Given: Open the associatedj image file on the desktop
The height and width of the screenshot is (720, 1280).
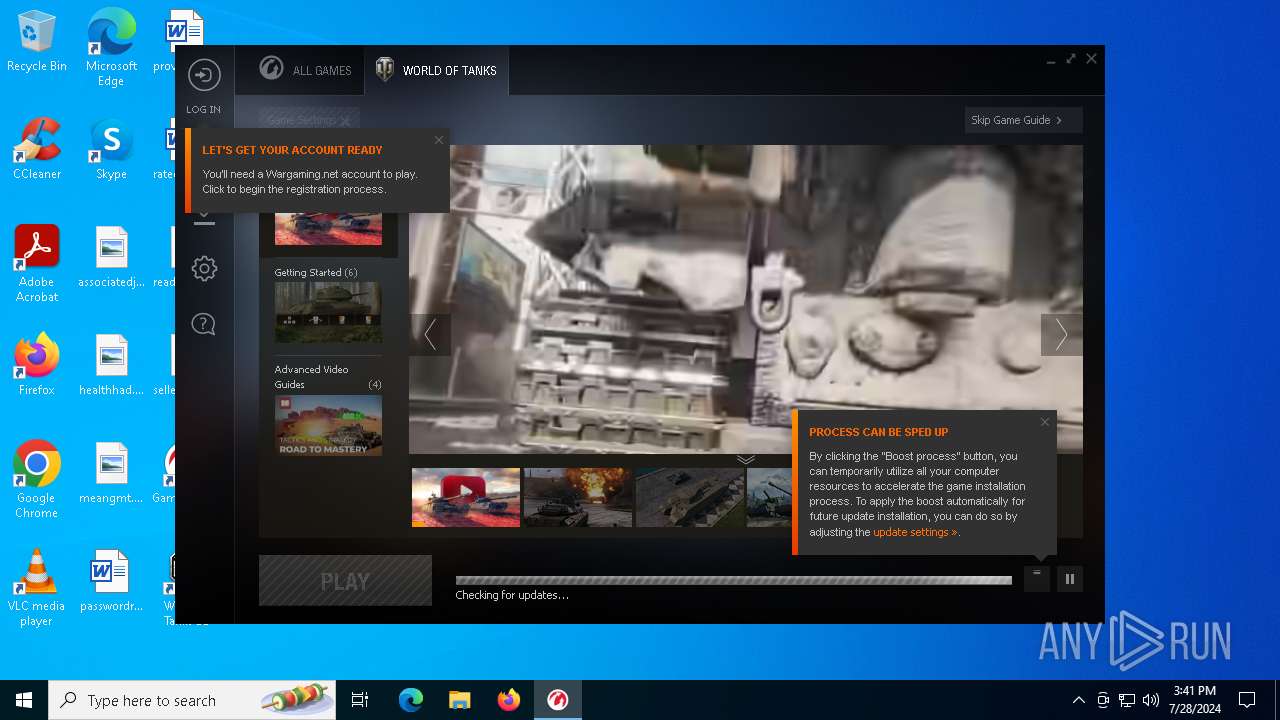Looking at the screenshot, I should 111,258.
